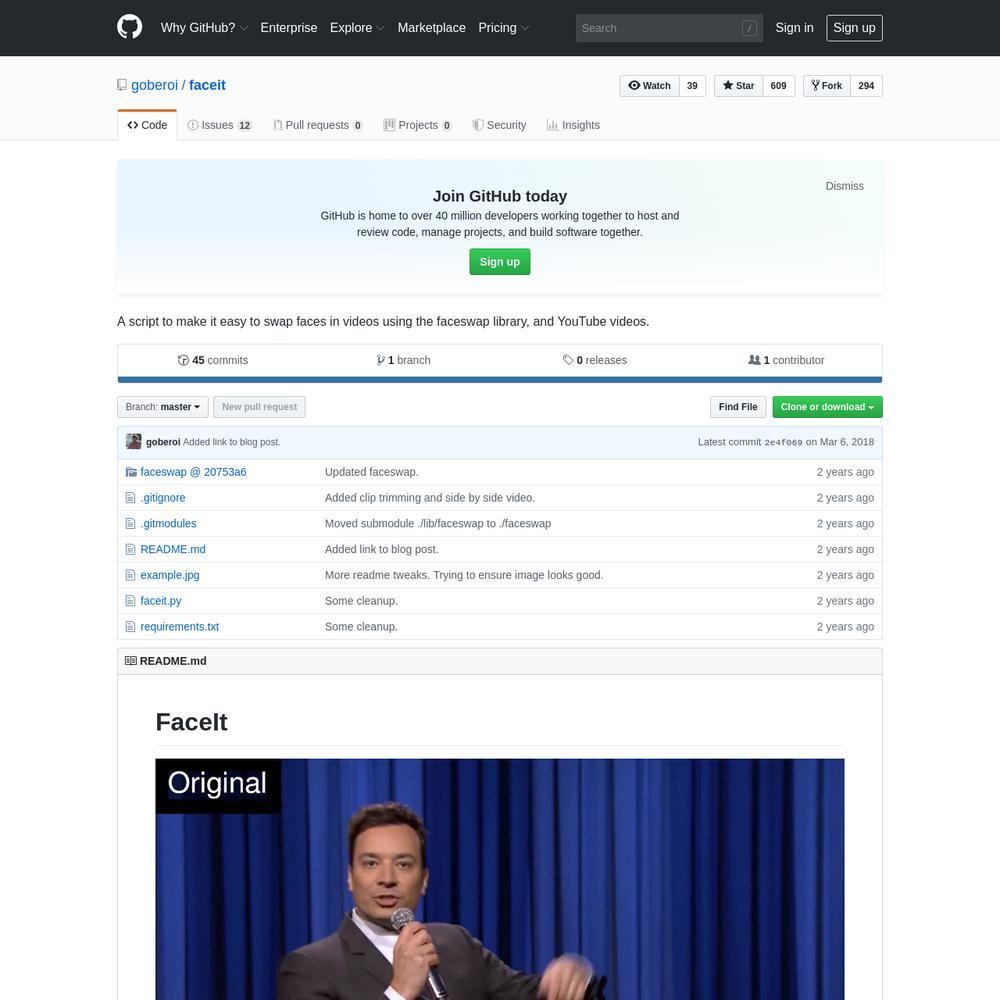The image size is (1000, 1000).
Task: Click the file icon next to example.jpg
Action: [x=130, y=575]
